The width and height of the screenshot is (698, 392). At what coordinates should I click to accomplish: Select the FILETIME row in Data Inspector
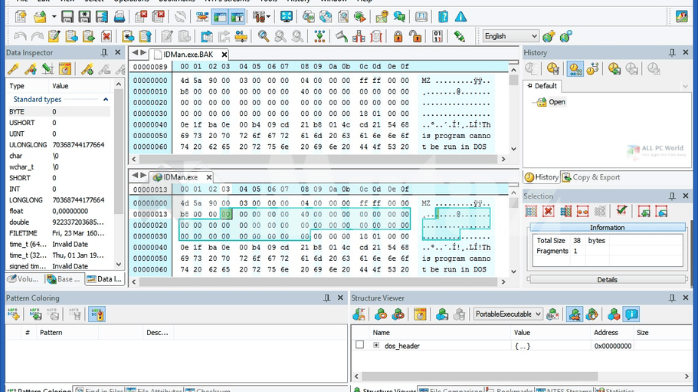59,233
